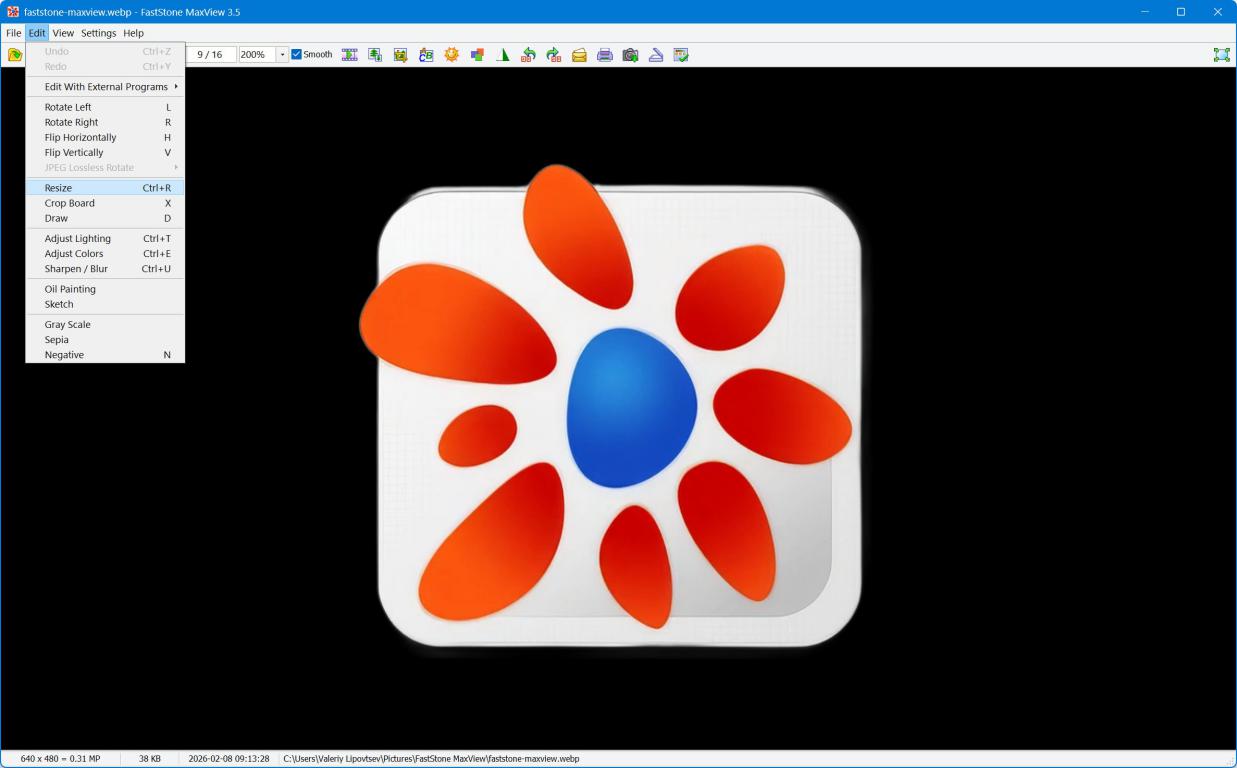
Task: Expand Edit With External Programs submenu
Action: (x=105, y=87)
